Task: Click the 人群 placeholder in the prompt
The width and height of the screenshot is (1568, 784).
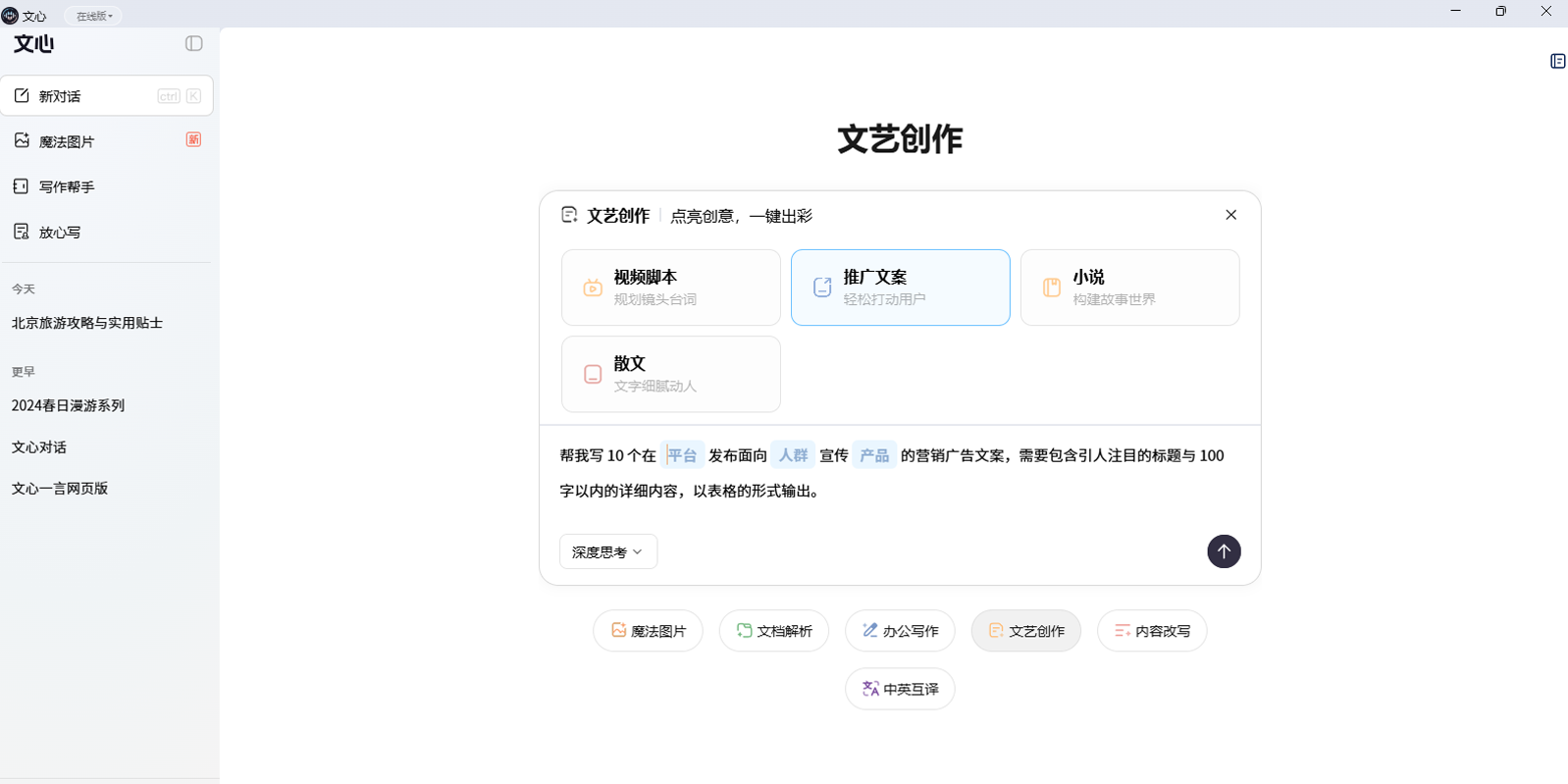Action: click(x=793, y=455)
